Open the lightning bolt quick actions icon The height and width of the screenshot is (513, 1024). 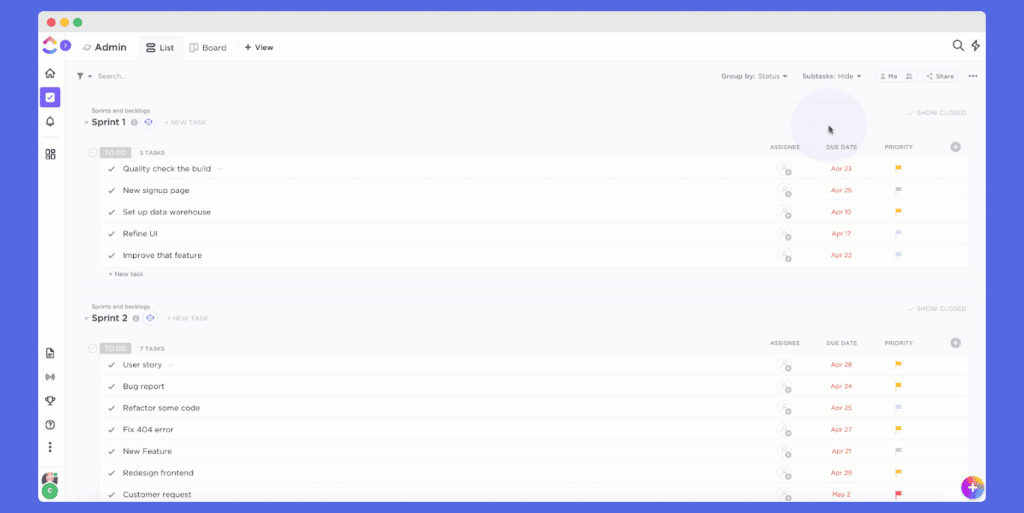(976, 45)
